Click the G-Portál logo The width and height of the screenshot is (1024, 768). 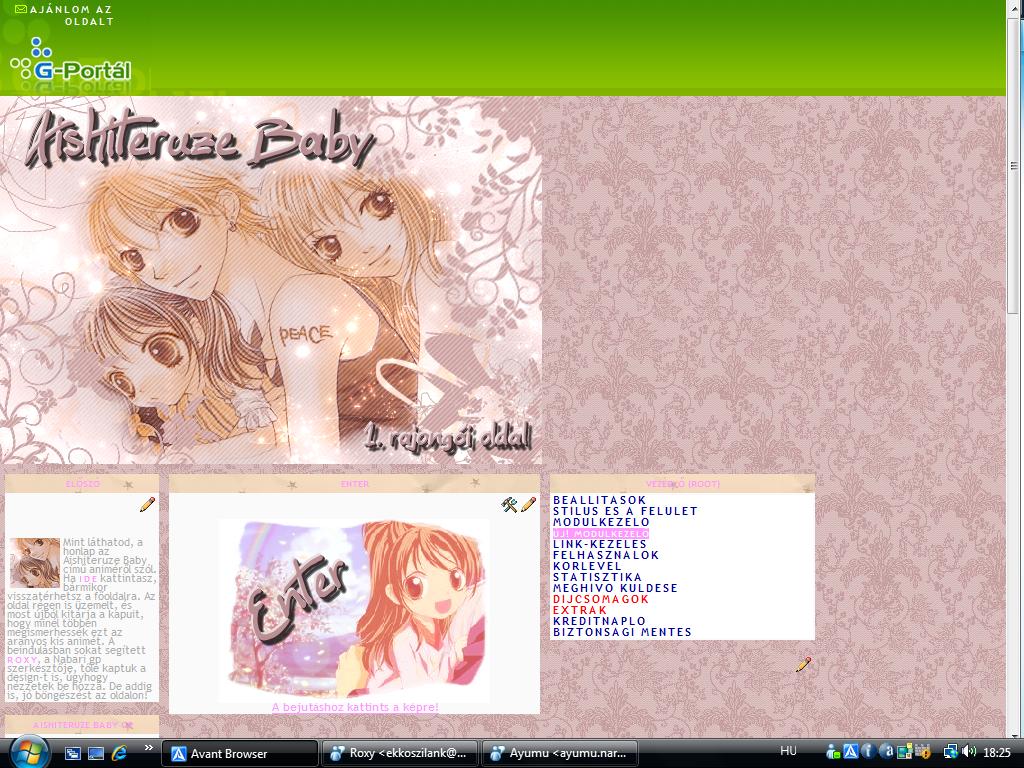click(71, 62)
